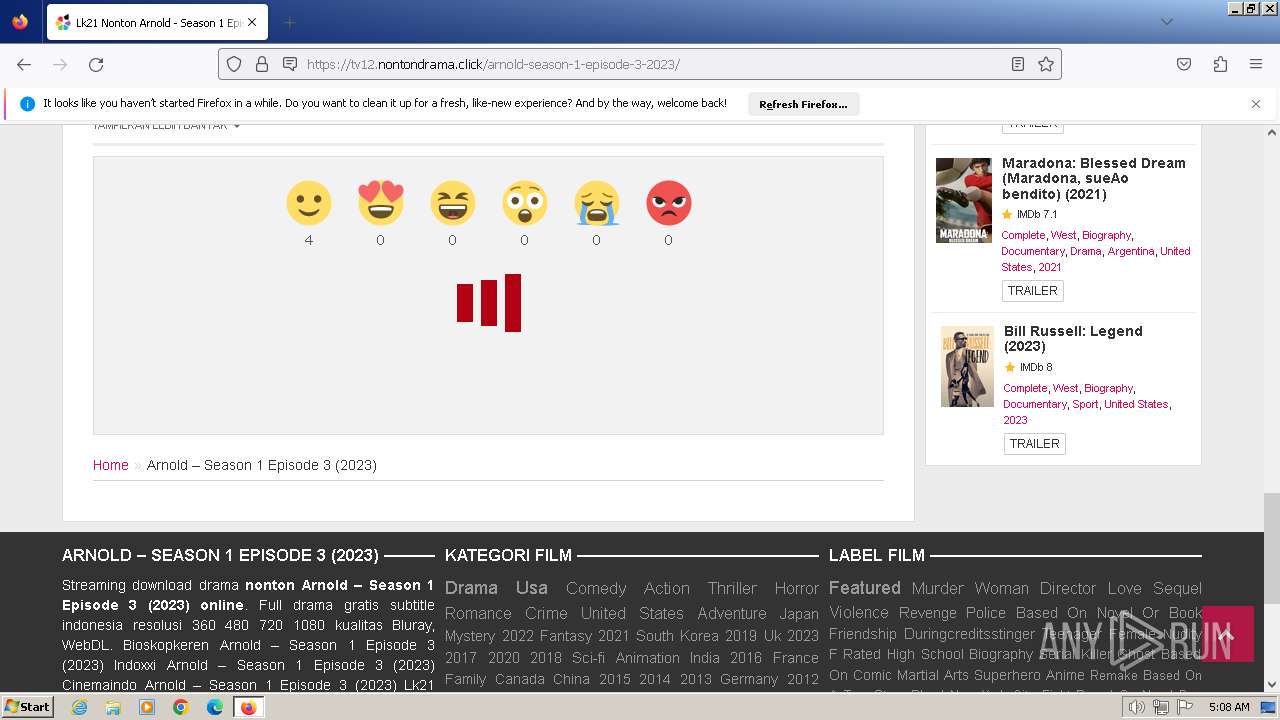
Task: Click the Refresh Firefox button
Action: coord(803,104)
